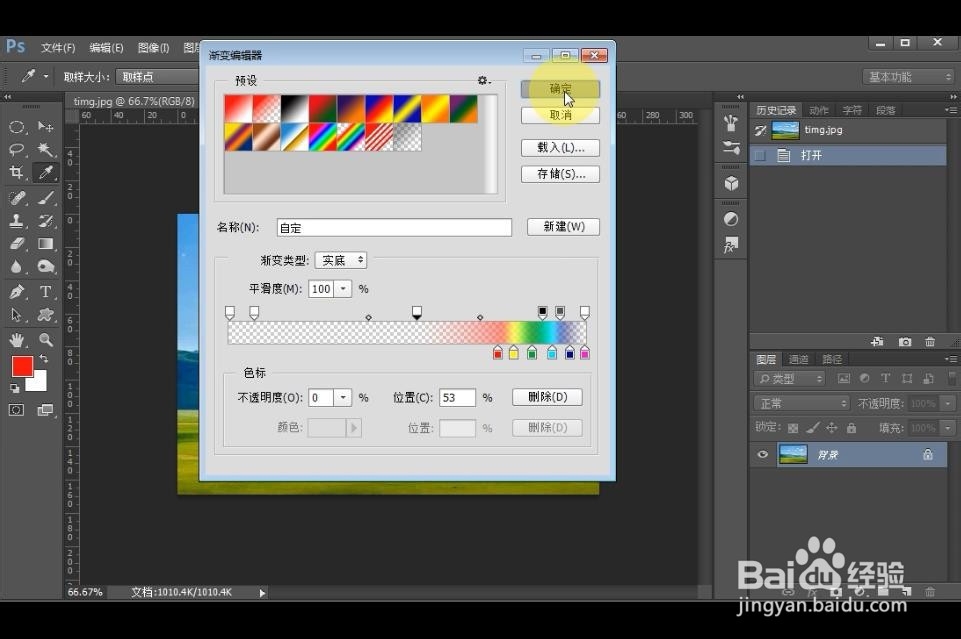Toggle lock all padlock in Layers panel

click(851, 428)
